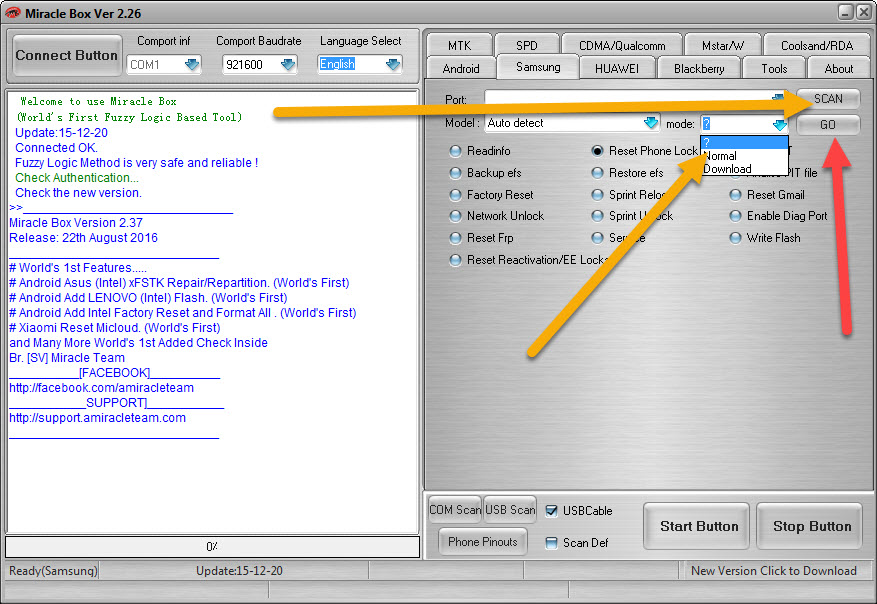
Task: Click the GO button
Action: point(828,125)
